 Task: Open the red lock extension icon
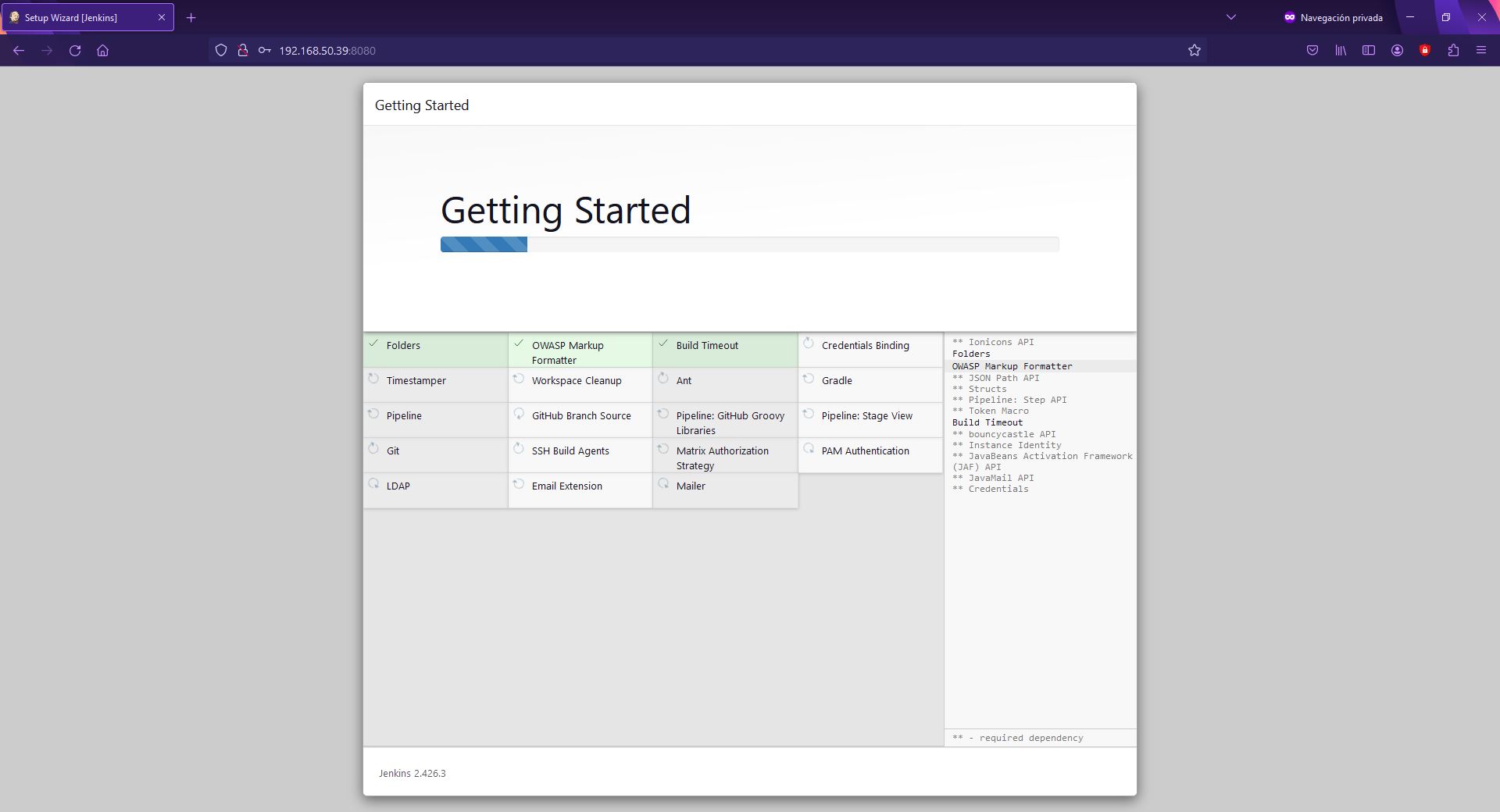[1425, 50]
